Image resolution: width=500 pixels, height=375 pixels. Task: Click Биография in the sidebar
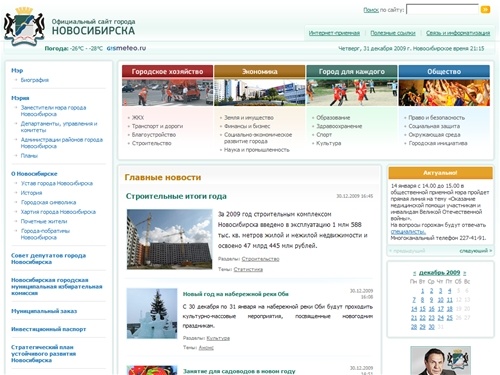tap(35, 80)
